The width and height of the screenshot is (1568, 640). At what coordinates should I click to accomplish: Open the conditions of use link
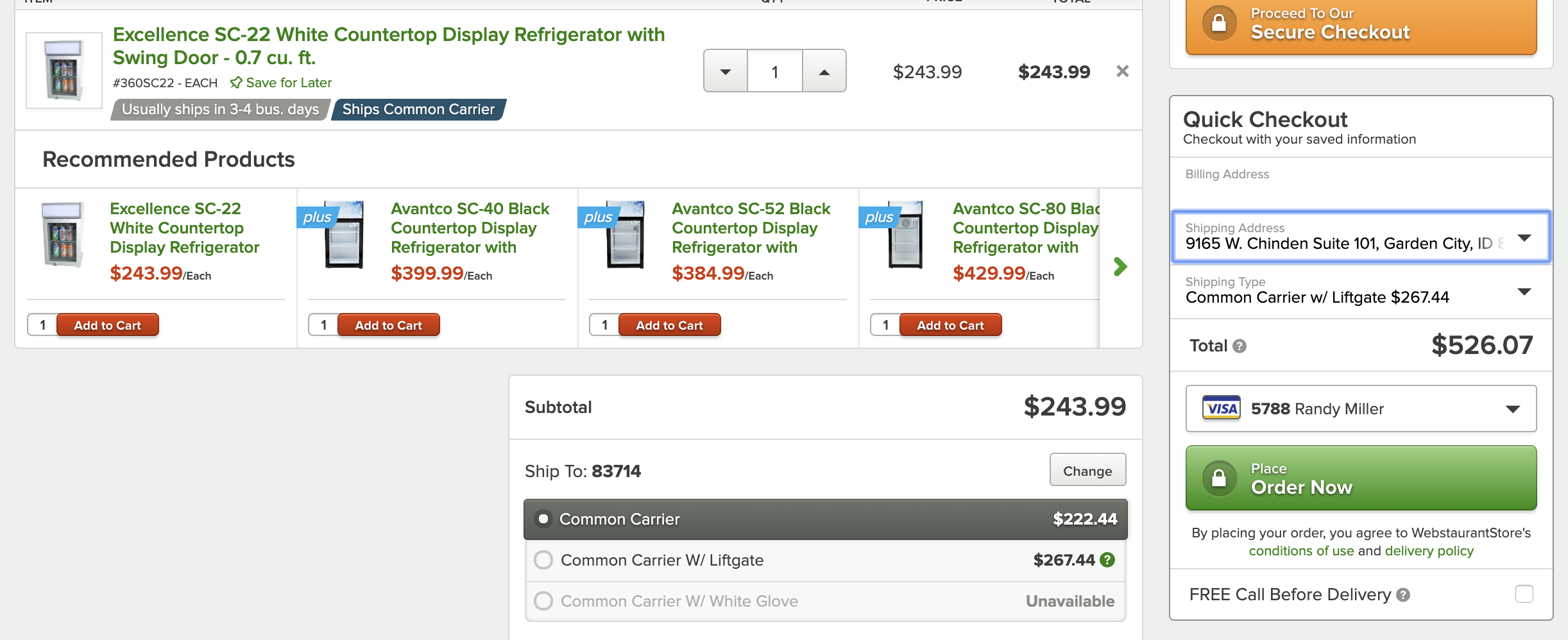(1301, 551)
